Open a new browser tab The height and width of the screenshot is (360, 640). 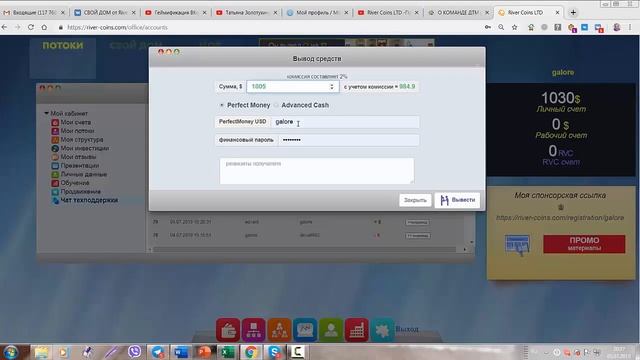[x=573, y=13]
